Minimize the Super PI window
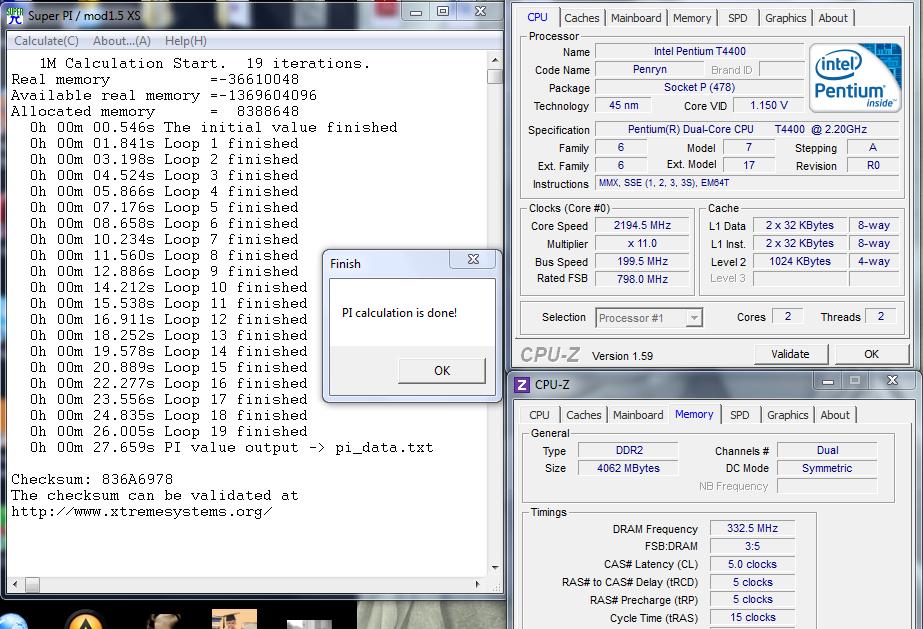 point(416,12)
